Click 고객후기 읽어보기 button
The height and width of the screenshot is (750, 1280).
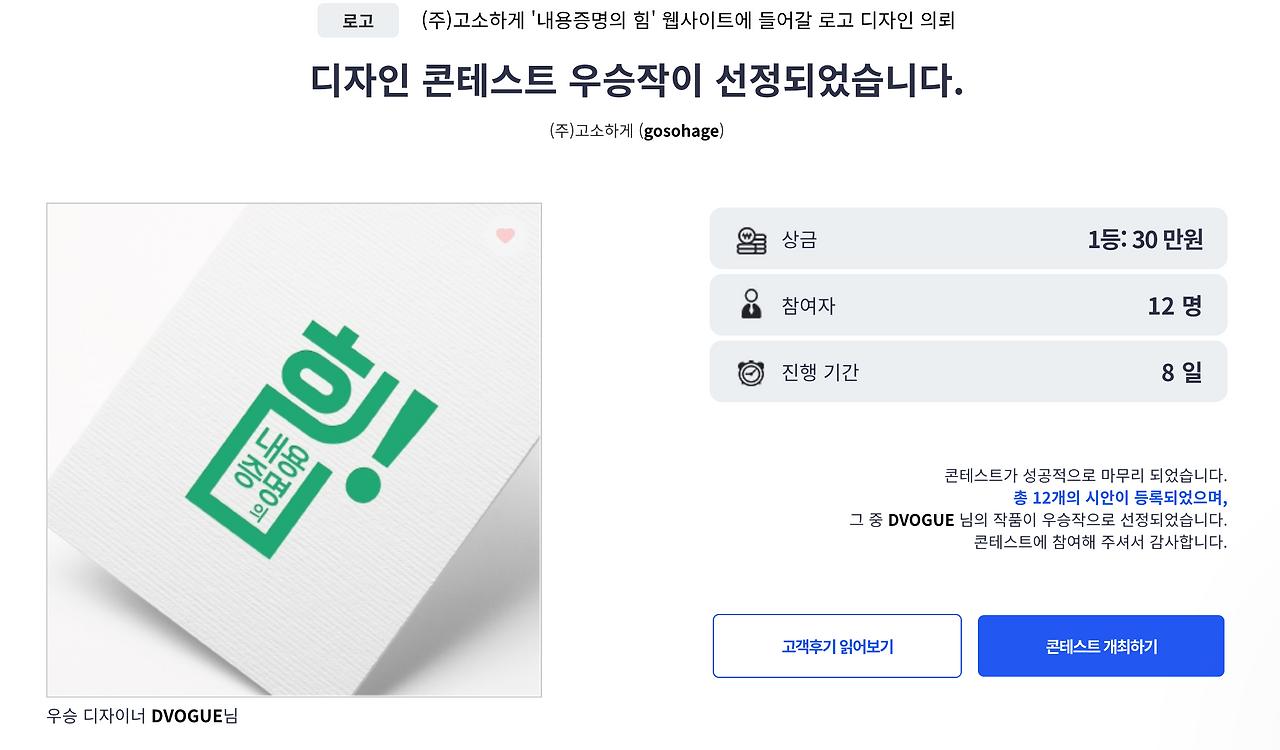click(x=836, y=645)
